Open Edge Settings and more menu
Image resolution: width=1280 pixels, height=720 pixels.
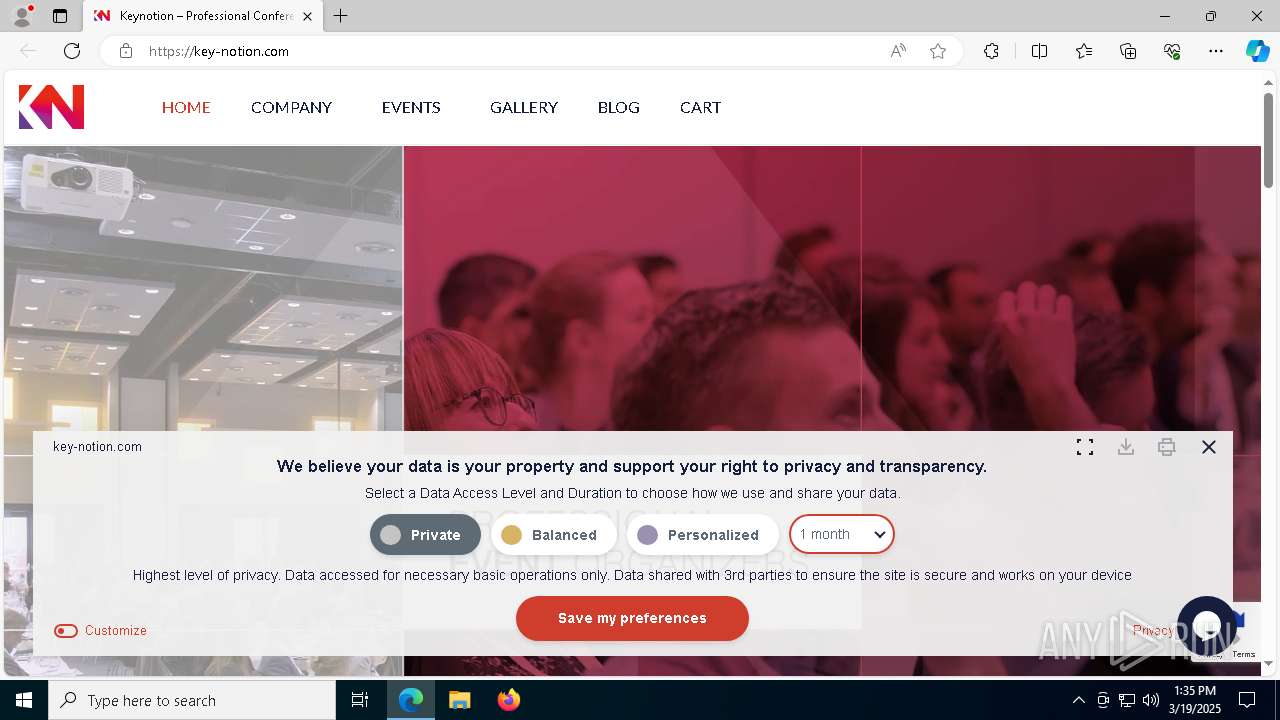click(x=1216, y=51)
